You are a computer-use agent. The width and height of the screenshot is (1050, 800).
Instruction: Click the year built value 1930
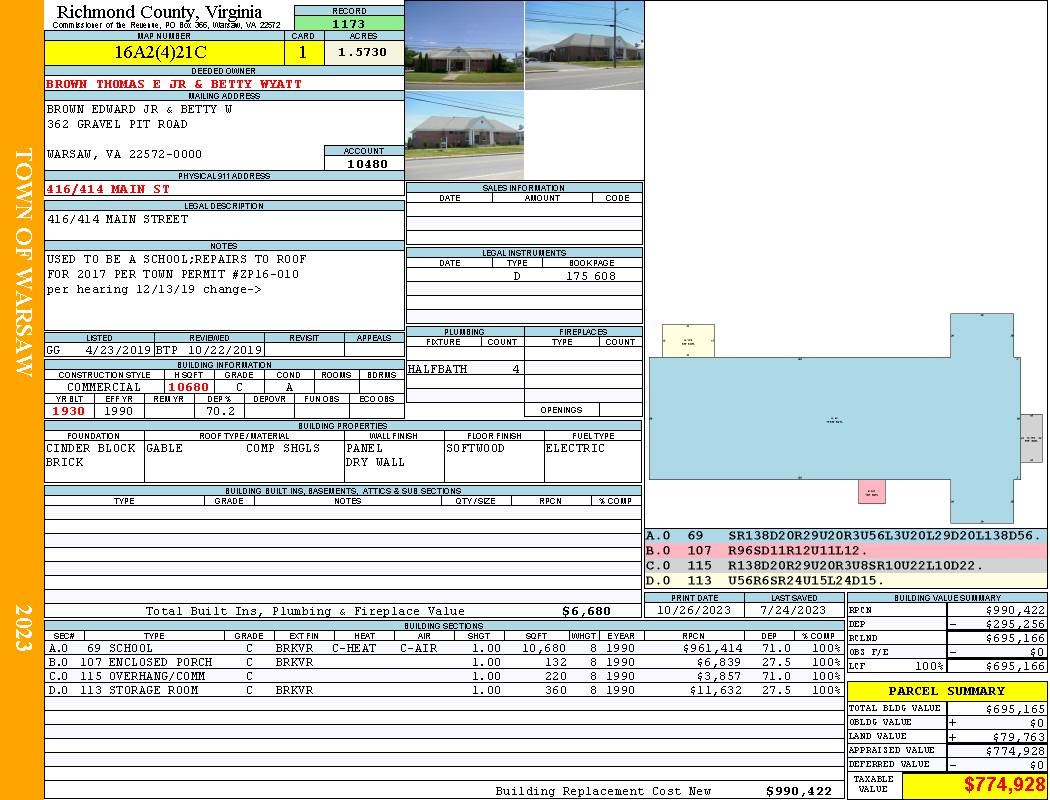[x=69, y=411]
